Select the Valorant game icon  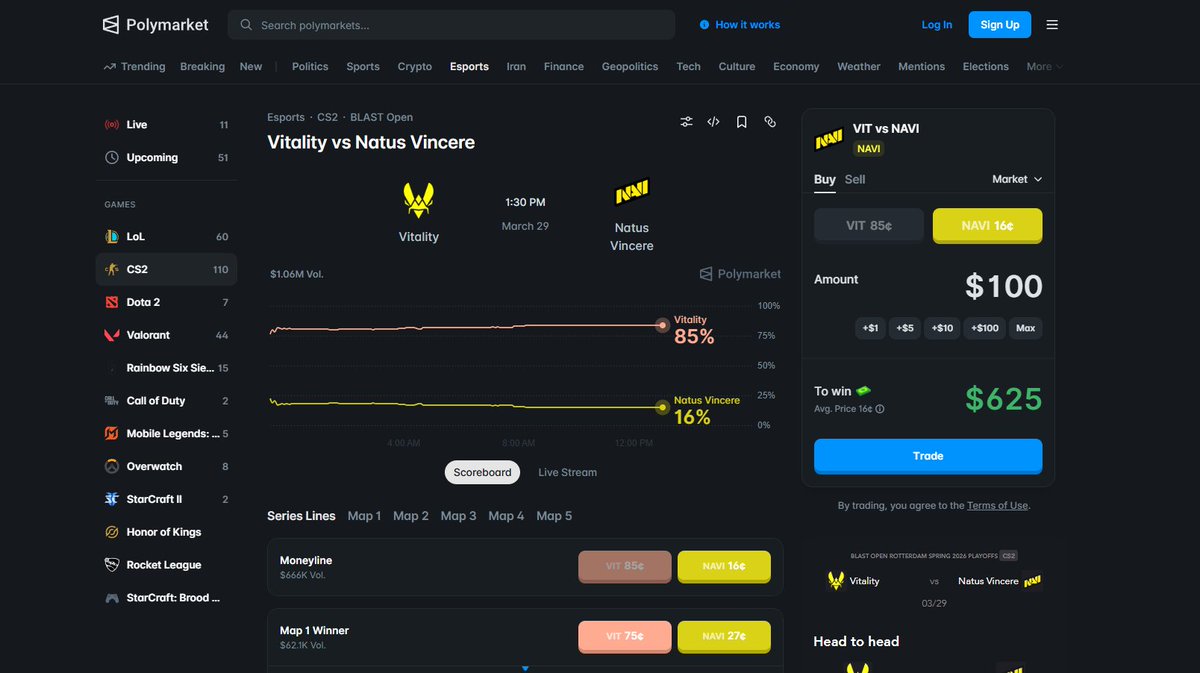112,335
